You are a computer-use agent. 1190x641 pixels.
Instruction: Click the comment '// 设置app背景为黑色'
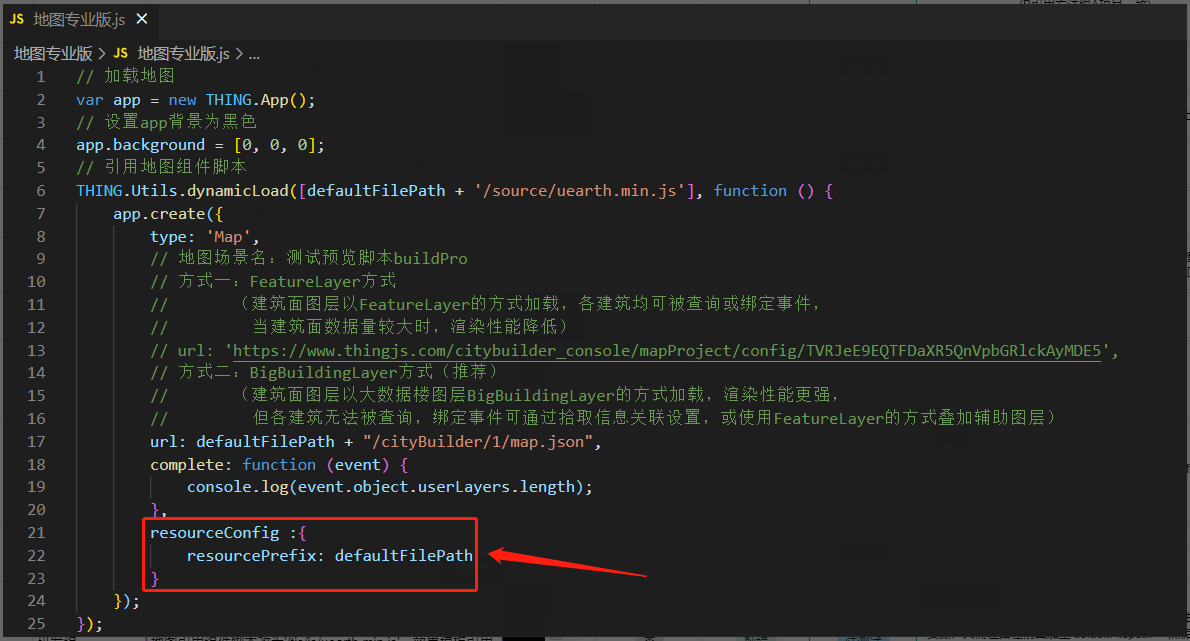tap(166, 121)
